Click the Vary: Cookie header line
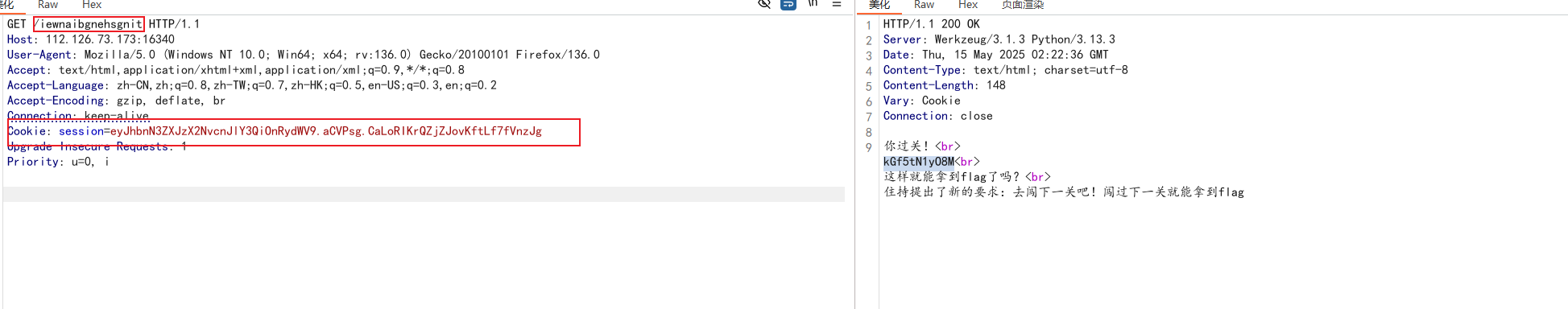Image resolution: width=1568 pixels, height=309 pixels. [922, 101]
